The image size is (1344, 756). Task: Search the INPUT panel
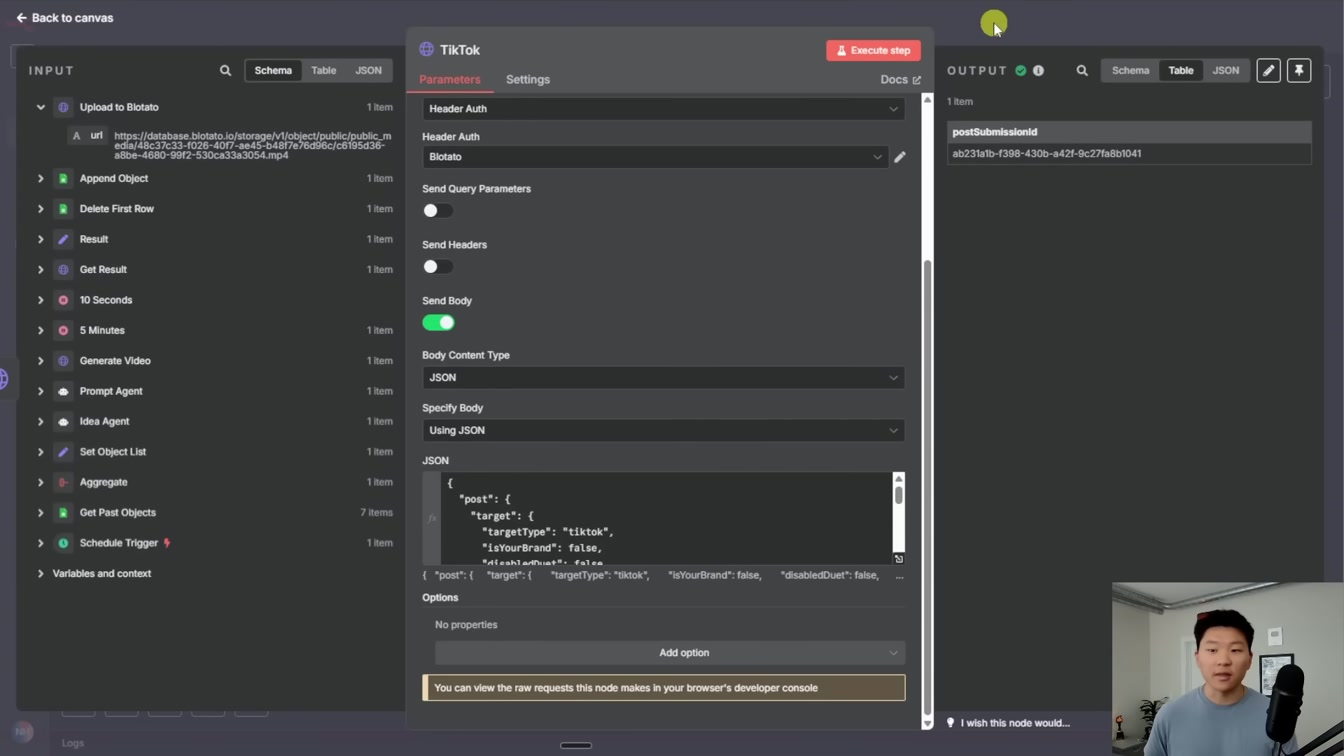coord(225,71)
